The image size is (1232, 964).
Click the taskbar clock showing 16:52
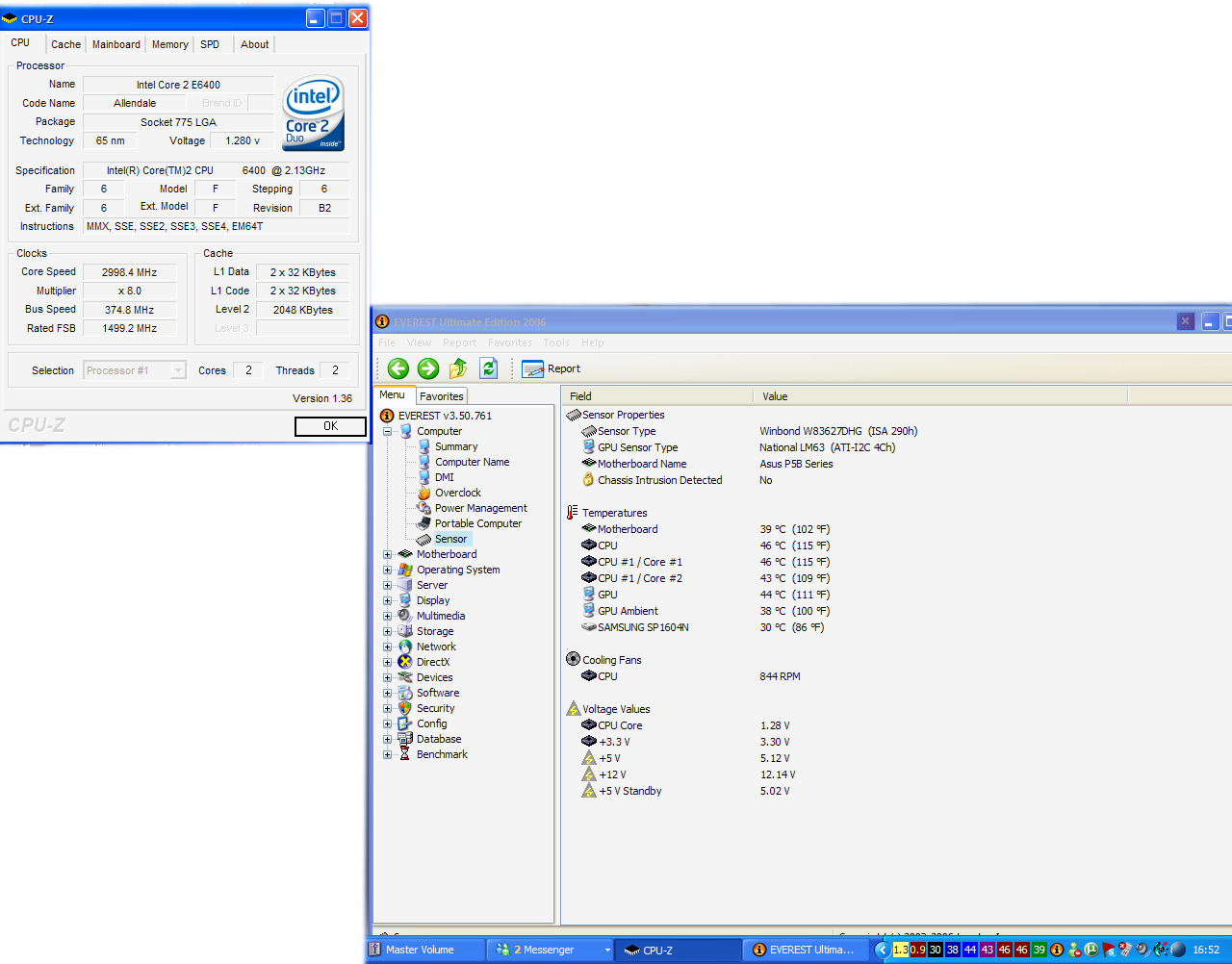(x=1206, y=950)
